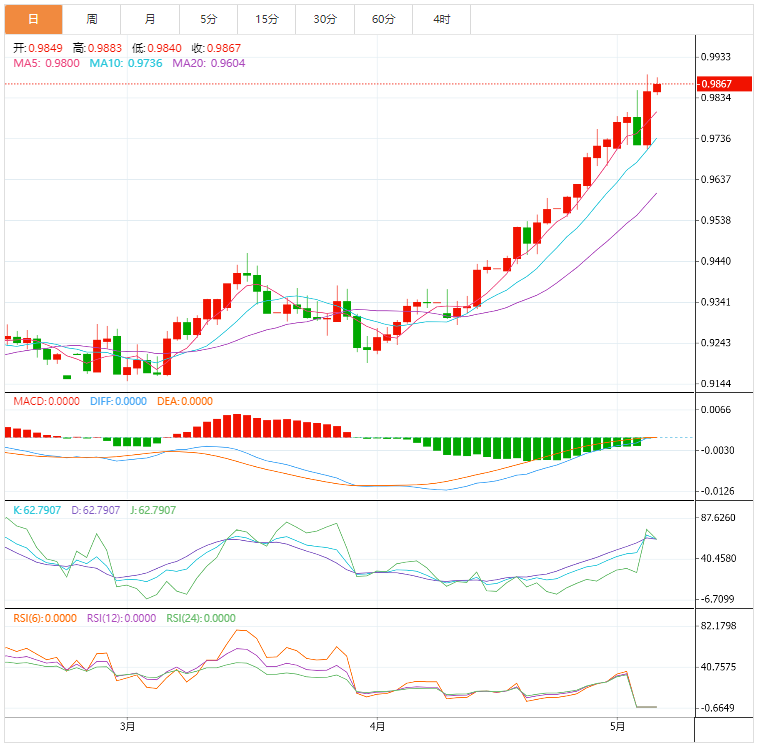Switch to the 月 monthly tab
Viewport: 762px width, 756px height.
click(150, 19)
